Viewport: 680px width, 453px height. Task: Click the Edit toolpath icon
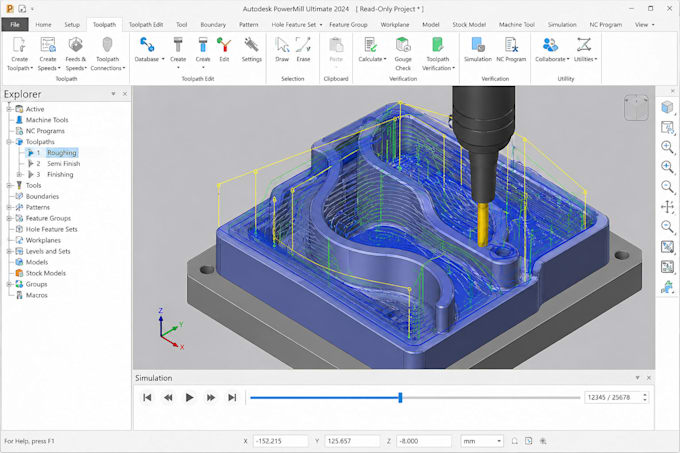point(224,45)
